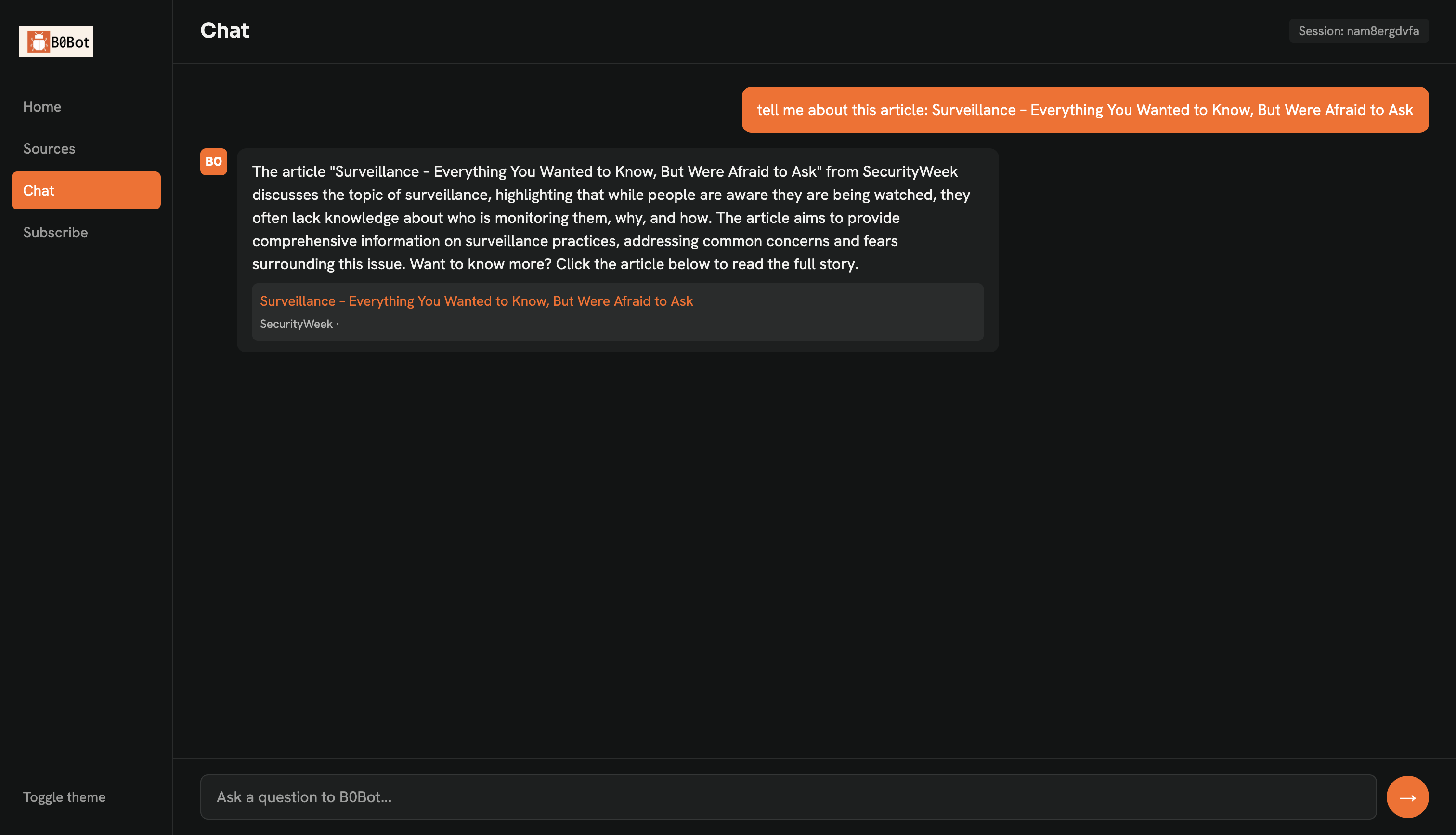Click the B0Bot bug logo
This screenshot has width=1456, height=835.
[x=55, y=41]
